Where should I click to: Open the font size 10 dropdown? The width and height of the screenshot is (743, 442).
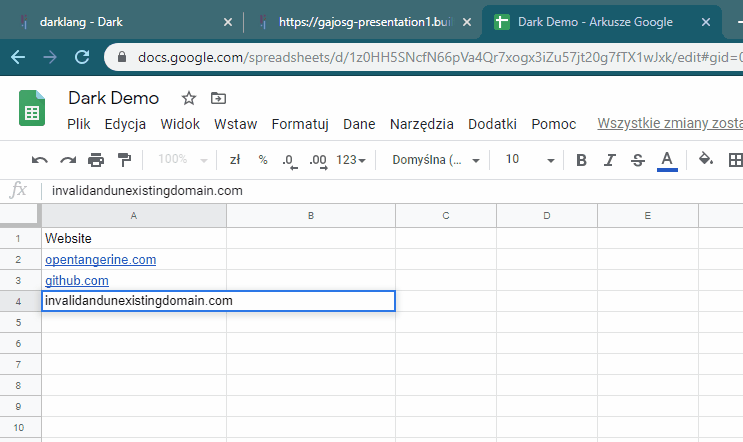[x=529, y=160]
